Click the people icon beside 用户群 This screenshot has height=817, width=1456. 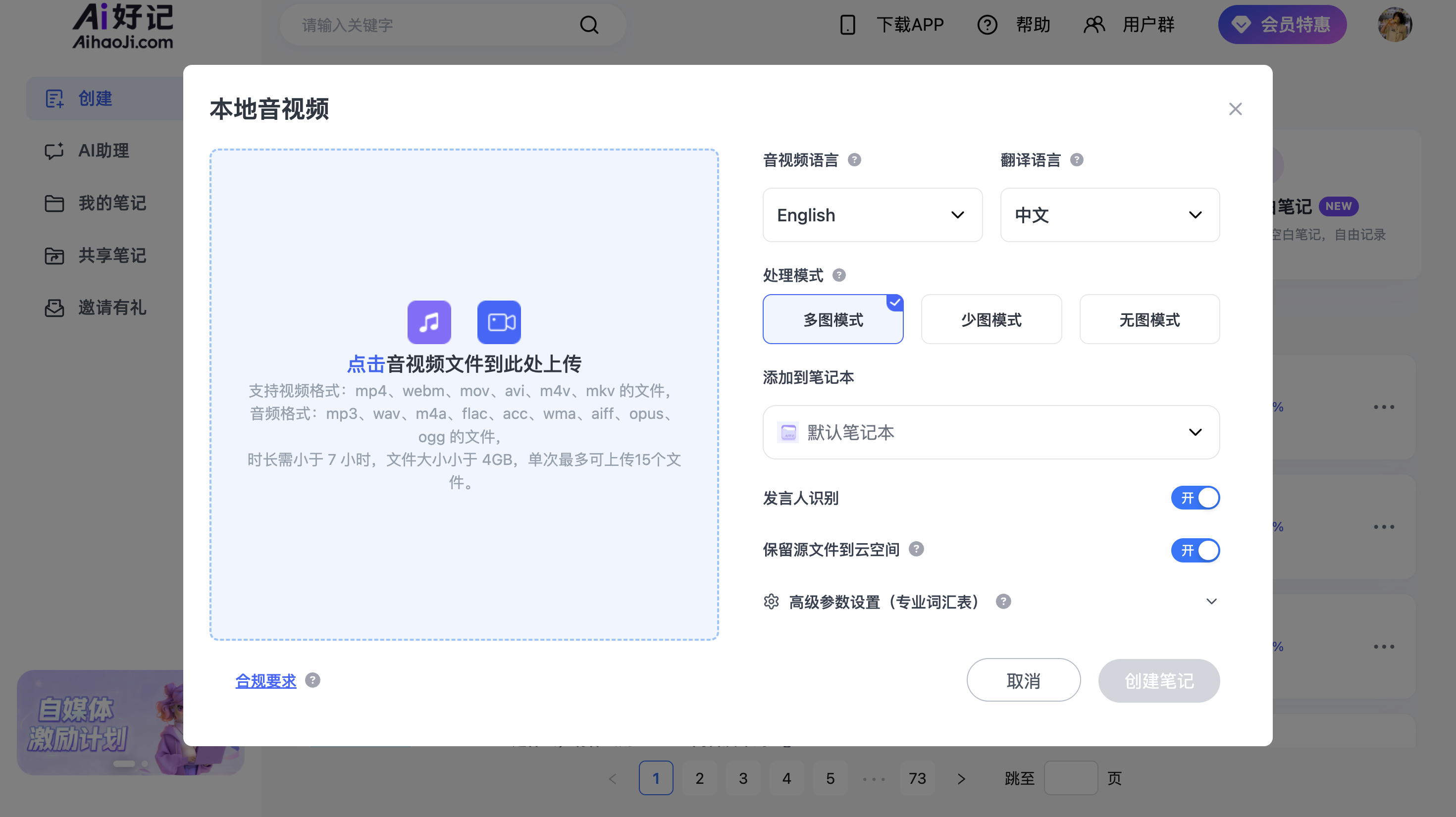1093,25
